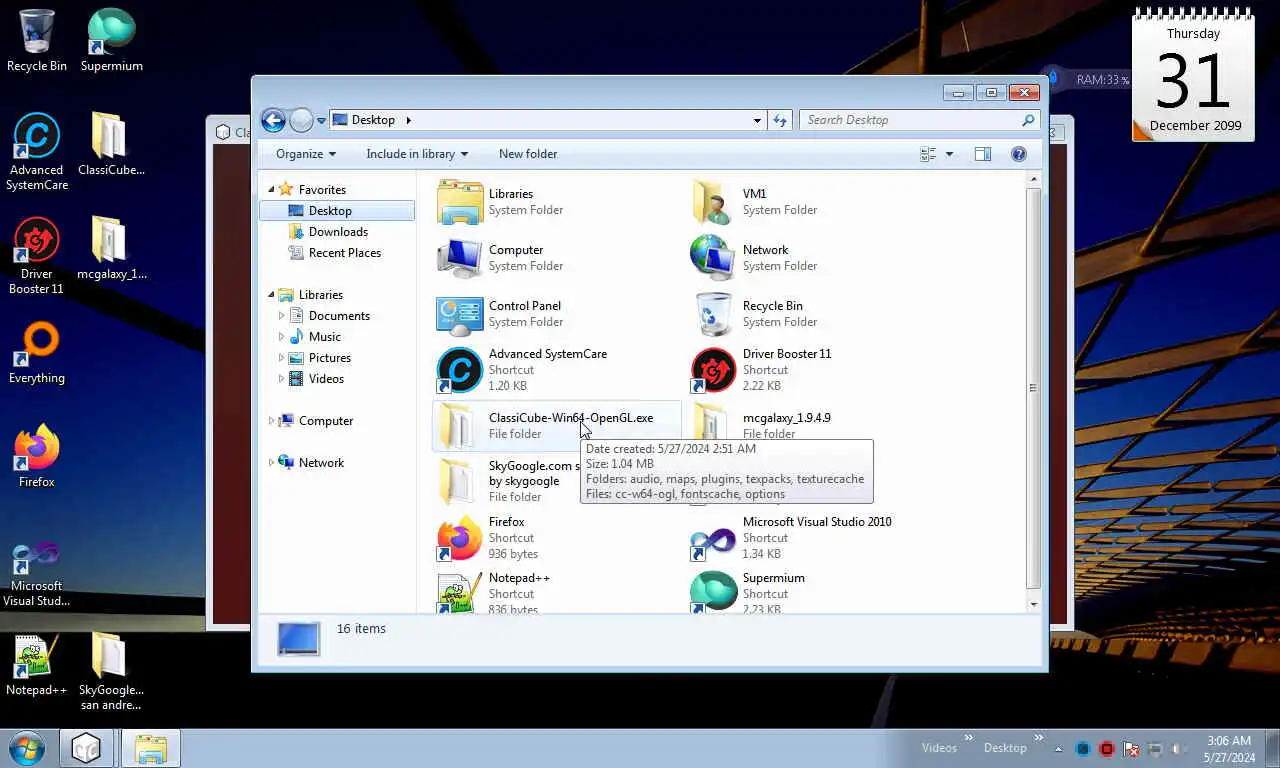Collapse the Favorites tree section
This screenshot has height=768, width=1280.
click(x=271, y=189)
